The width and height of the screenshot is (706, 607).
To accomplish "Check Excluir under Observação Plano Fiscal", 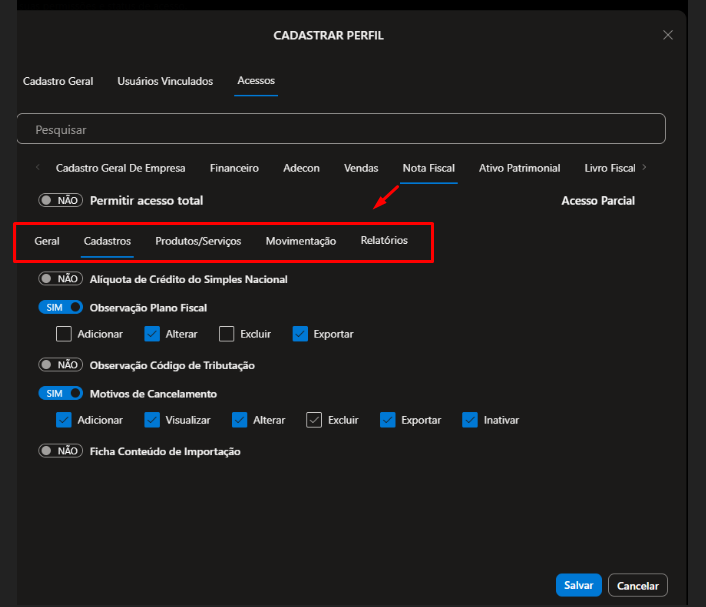I will (227, 334).
